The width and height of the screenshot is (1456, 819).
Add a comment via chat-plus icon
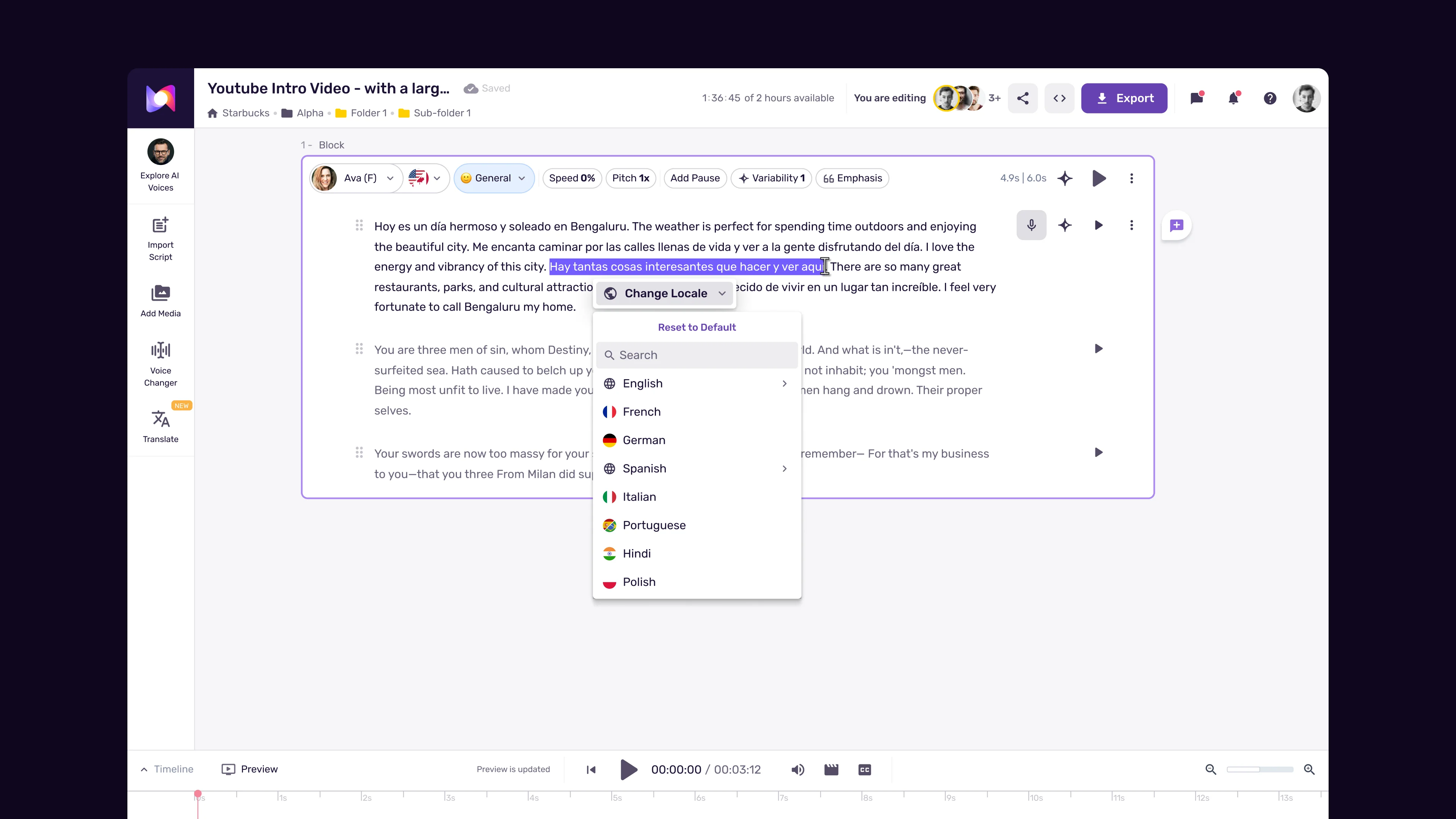[x=1177, y=226]
